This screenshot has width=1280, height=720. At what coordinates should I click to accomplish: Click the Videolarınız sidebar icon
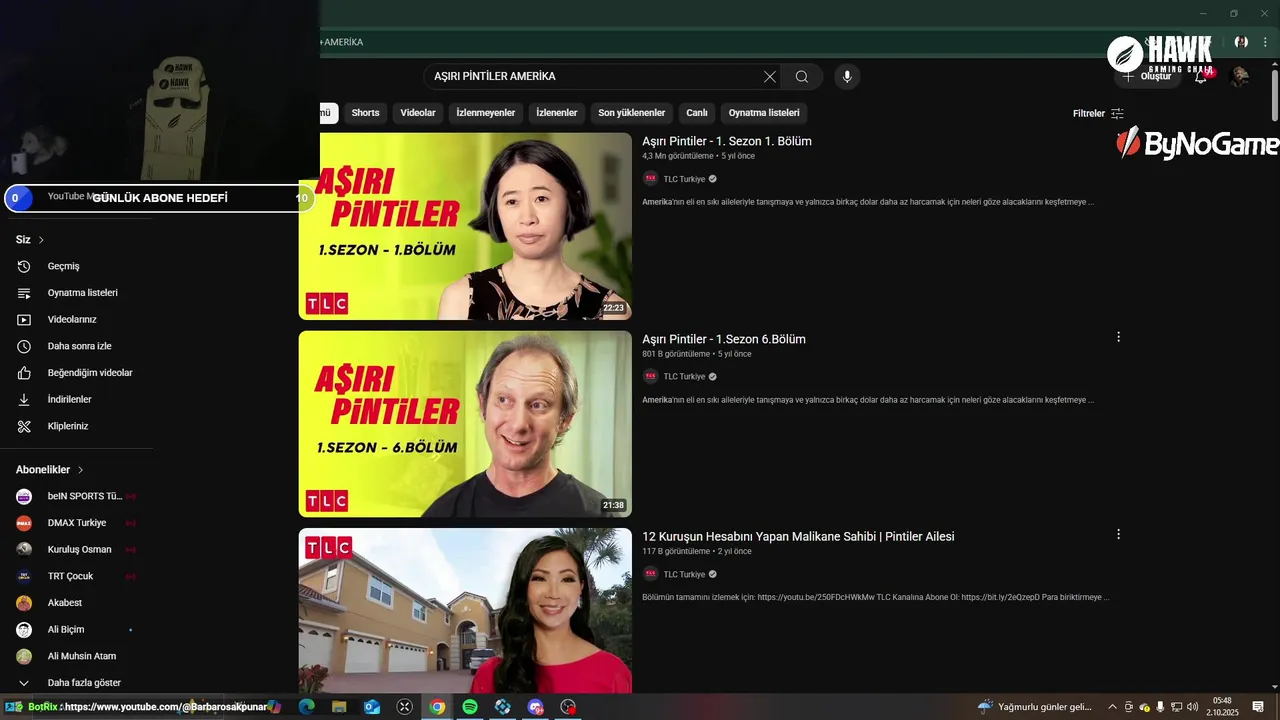click(24, 320)
